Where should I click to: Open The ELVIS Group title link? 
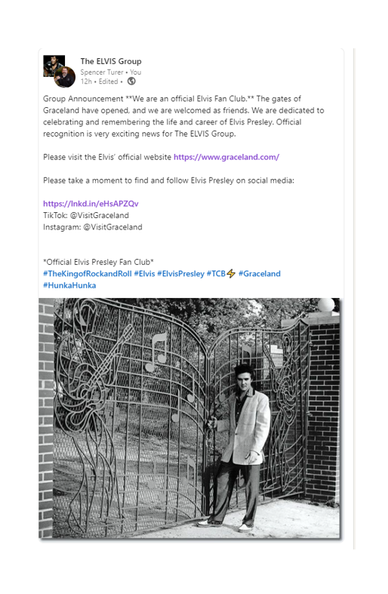(x=111, y=61)
